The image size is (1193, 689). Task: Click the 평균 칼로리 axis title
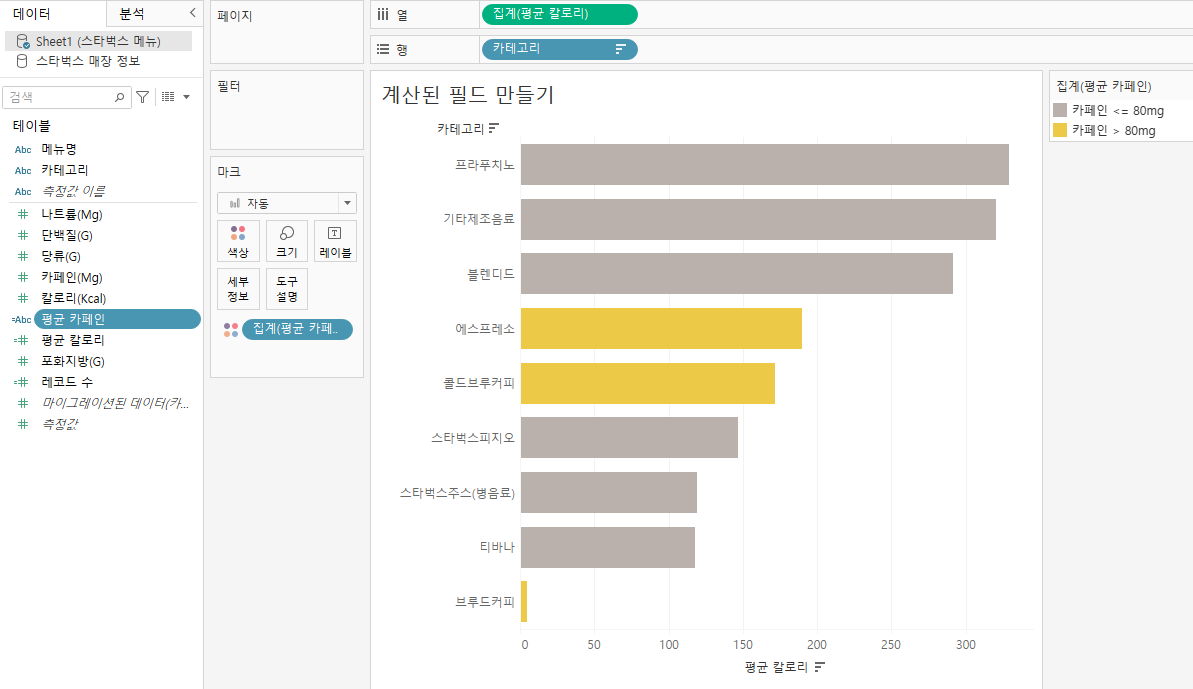(x=775, y=667)
